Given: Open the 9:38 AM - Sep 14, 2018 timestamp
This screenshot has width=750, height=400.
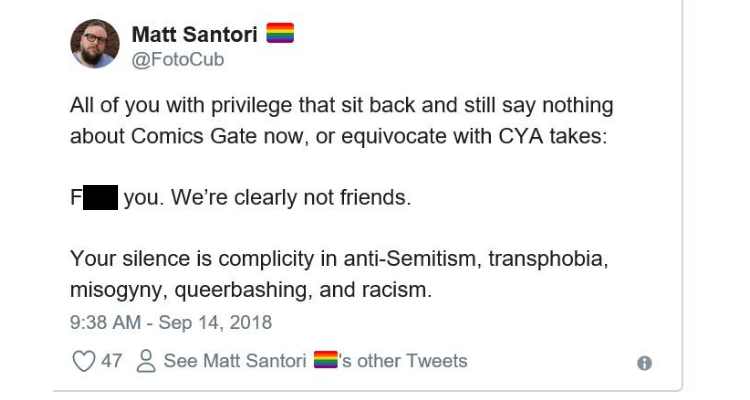Looking at the screenshot, I should tap(170, 323).
